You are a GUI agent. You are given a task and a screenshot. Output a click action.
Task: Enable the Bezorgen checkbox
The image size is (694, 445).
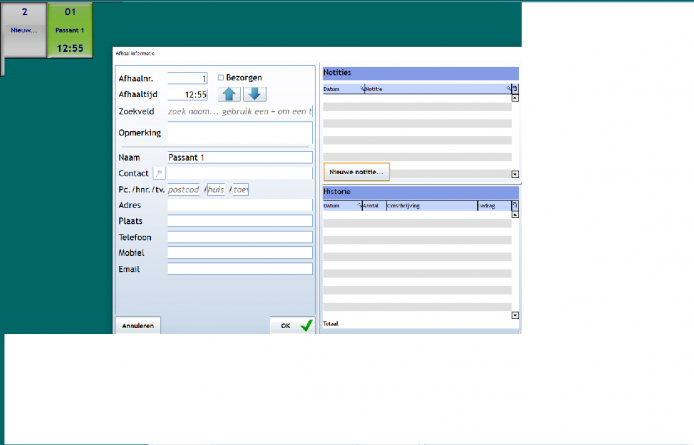[221, 77]
